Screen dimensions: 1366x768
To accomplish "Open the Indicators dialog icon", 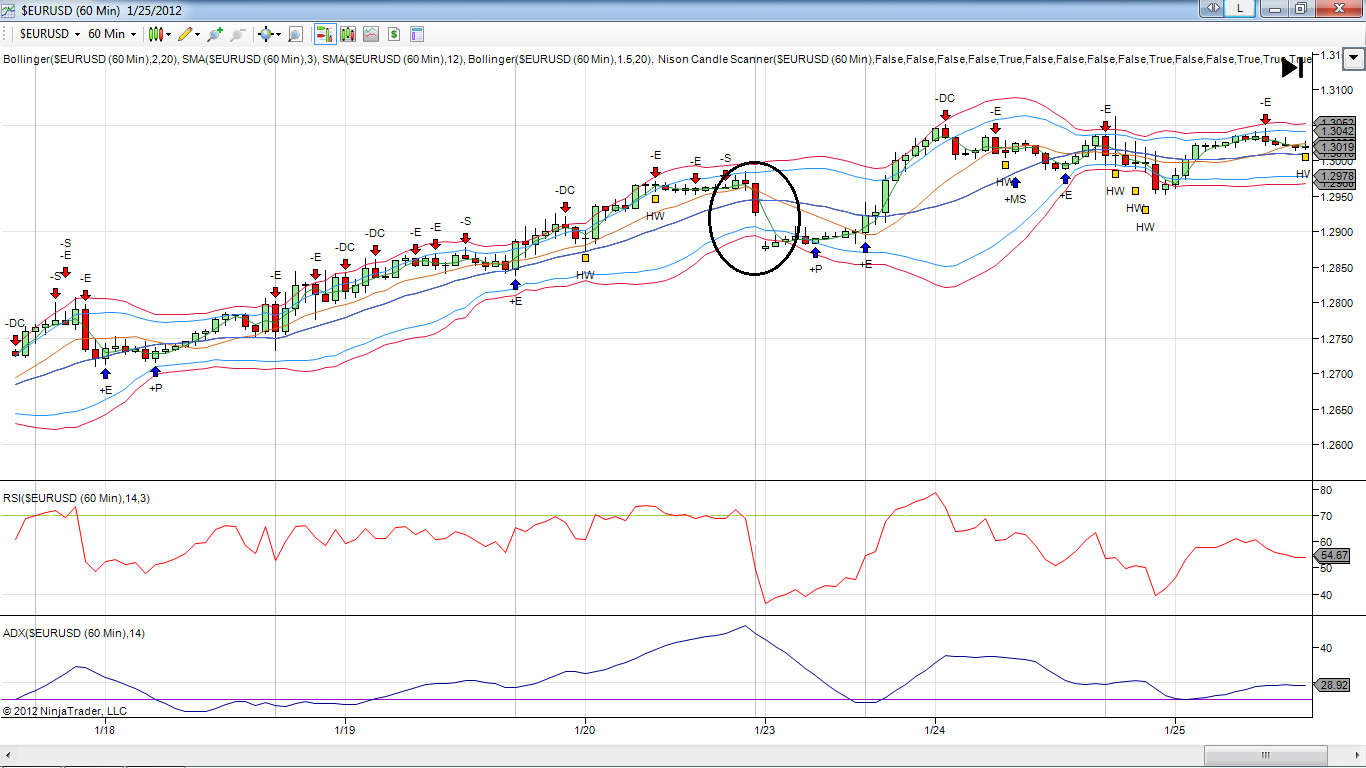I will coord(371,33).
